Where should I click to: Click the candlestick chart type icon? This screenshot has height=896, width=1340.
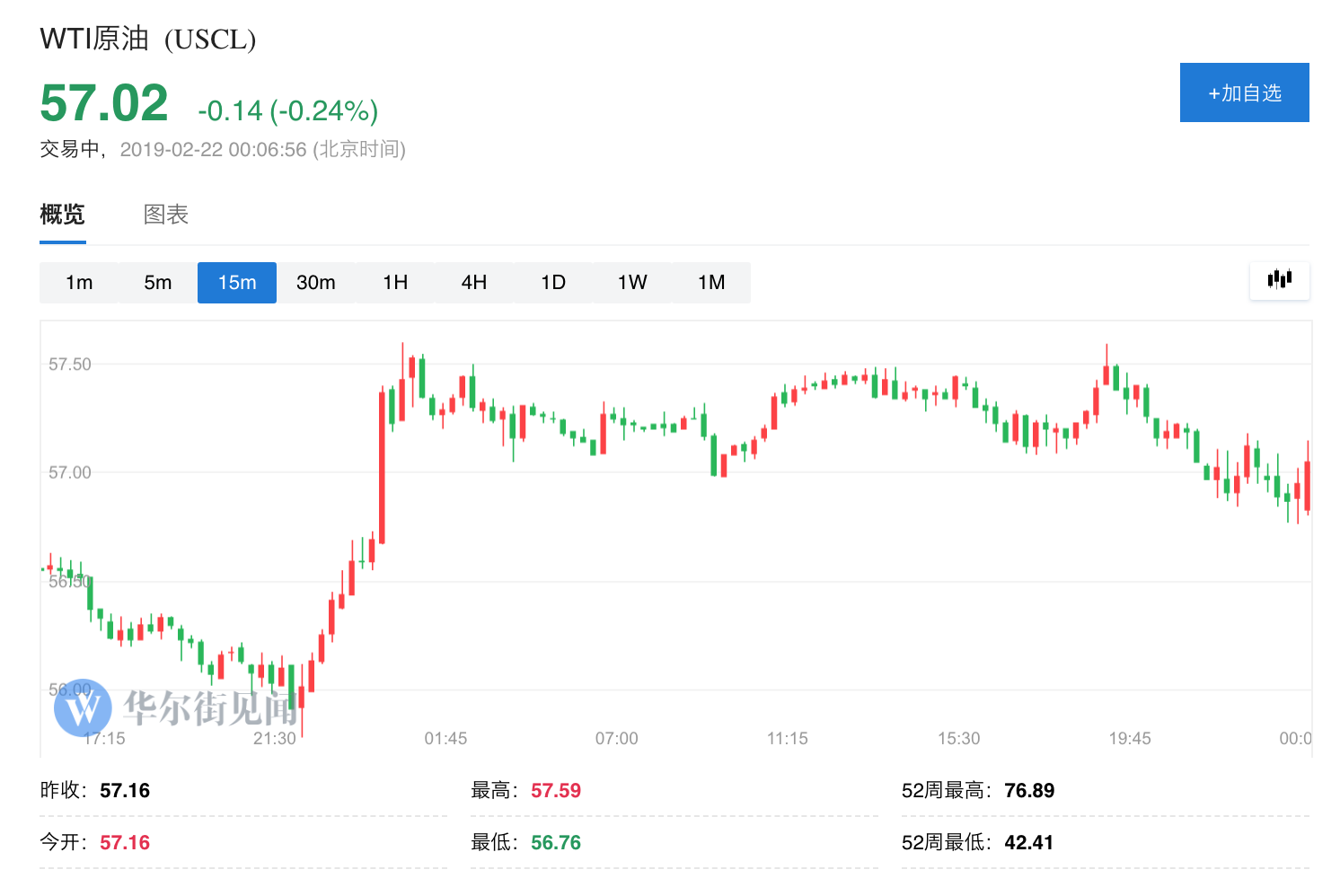[x=1279, y=280]
